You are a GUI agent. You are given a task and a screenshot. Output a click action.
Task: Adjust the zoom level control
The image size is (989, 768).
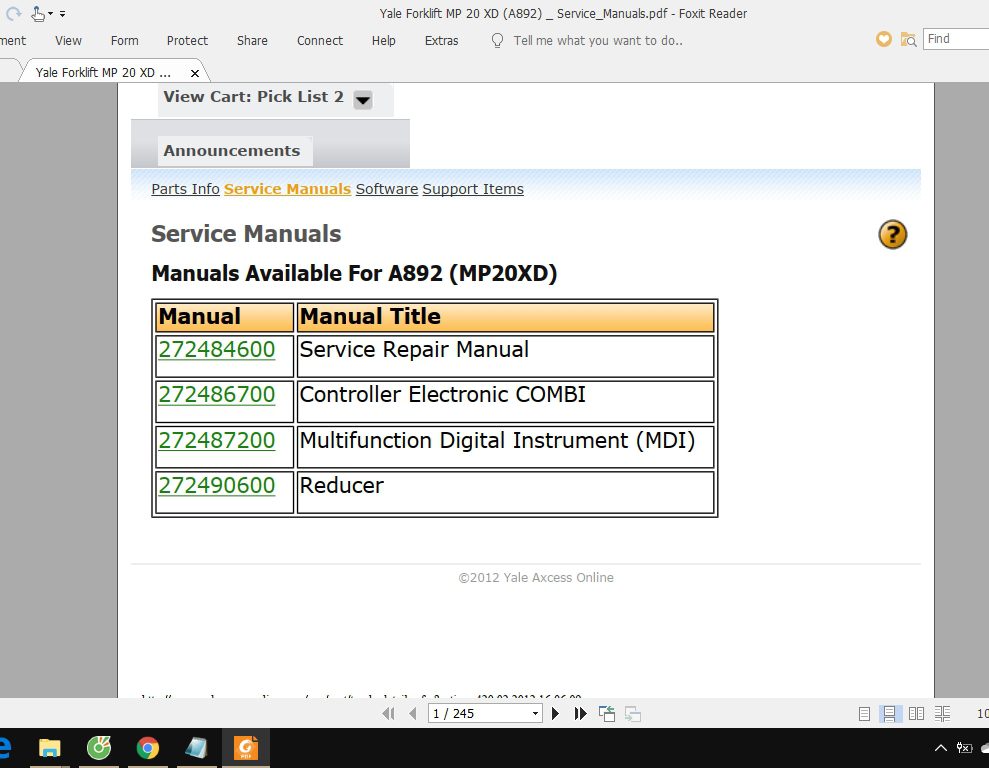983,713
